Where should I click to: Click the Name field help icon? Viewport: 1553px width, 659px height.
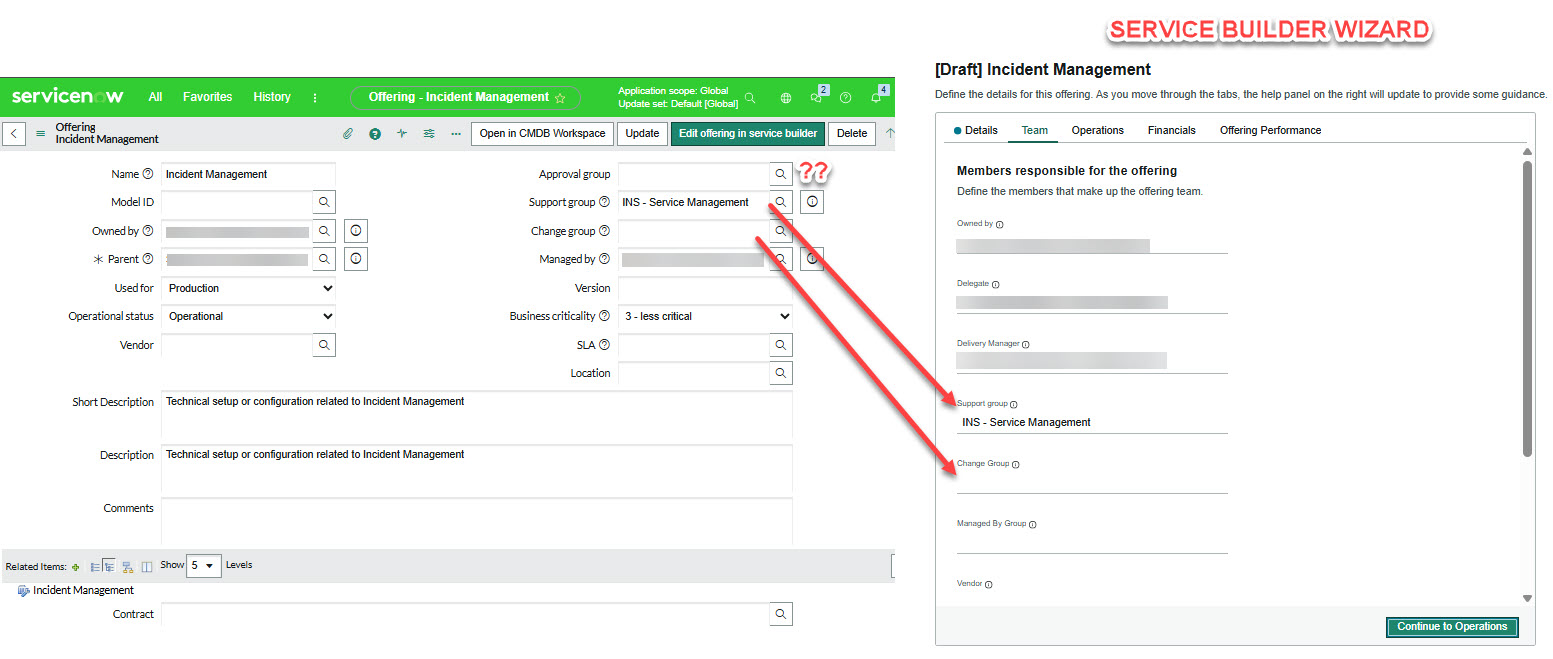point(148,174)
